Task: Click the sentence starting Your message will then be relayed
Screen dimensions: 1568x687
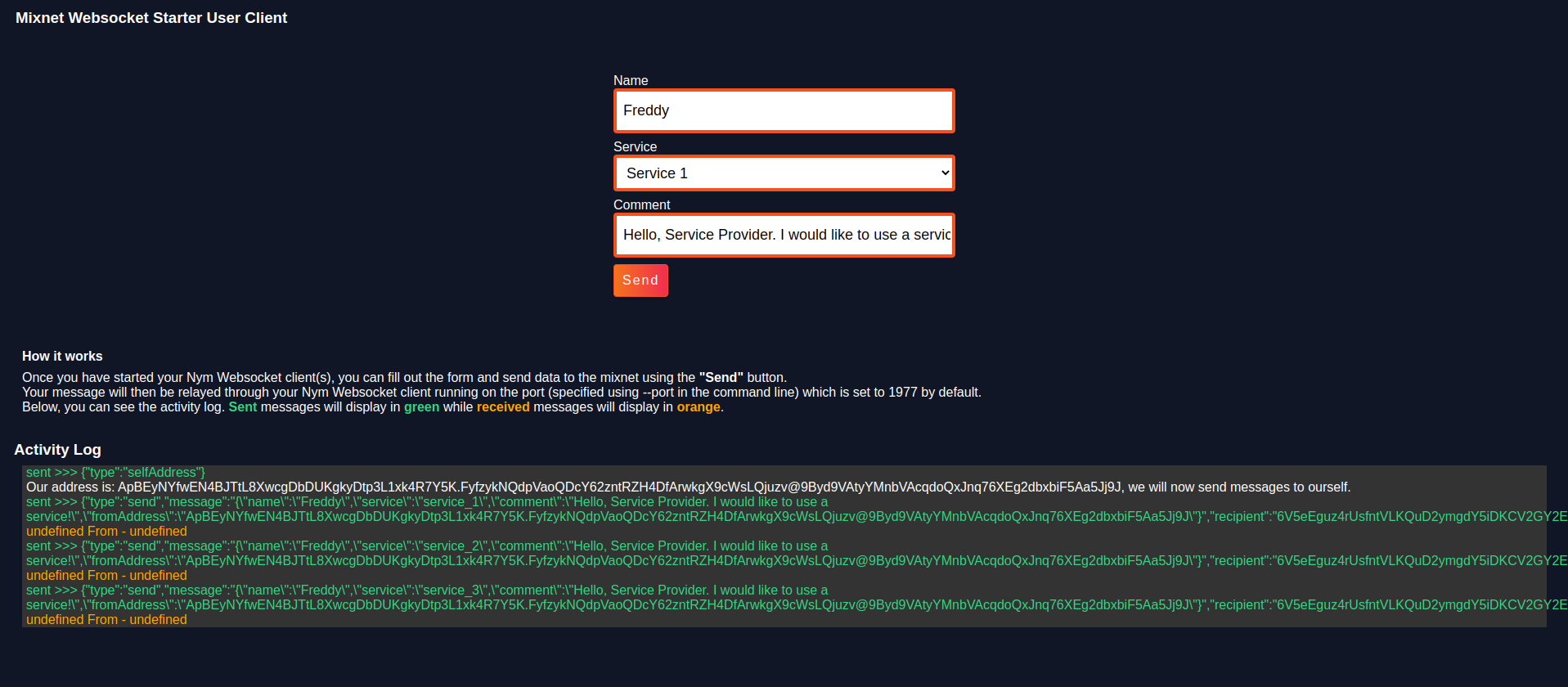Action: [501, 392]
